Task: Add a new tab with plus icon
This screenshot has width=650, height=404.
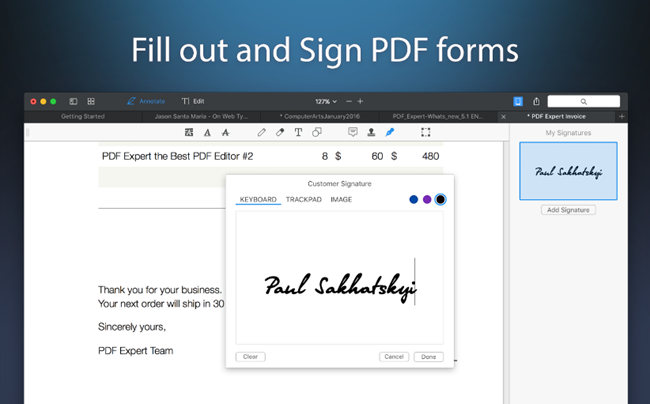Action: [621, 116]
